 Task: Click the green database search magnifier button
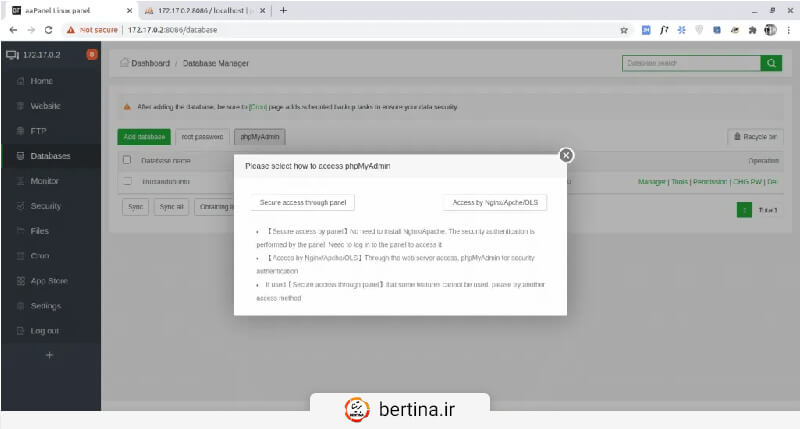(771, 63)
